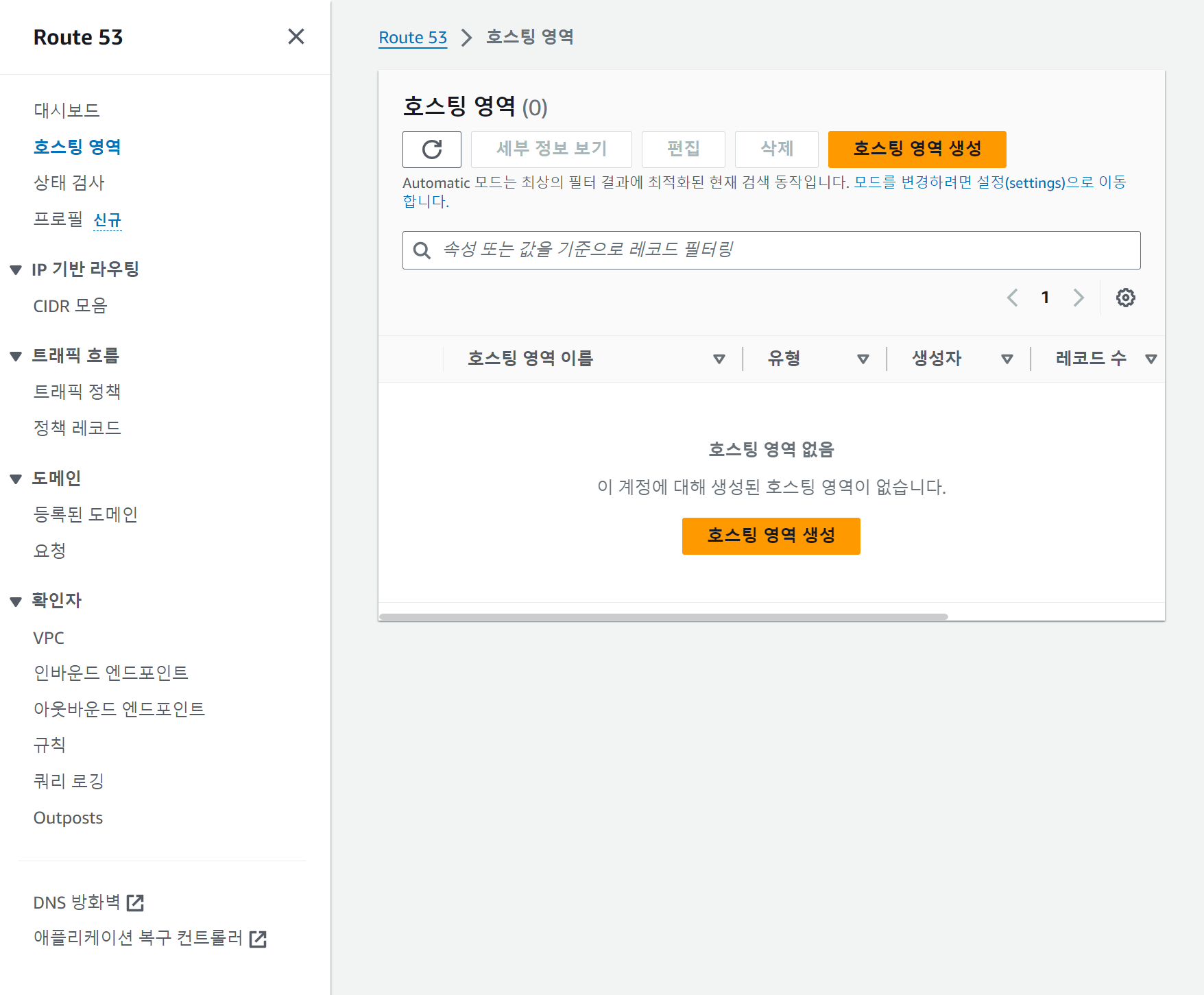The image size is (1204, 995).
Task: Sort by 유형 column arrow
Action: tap(863, 359)
